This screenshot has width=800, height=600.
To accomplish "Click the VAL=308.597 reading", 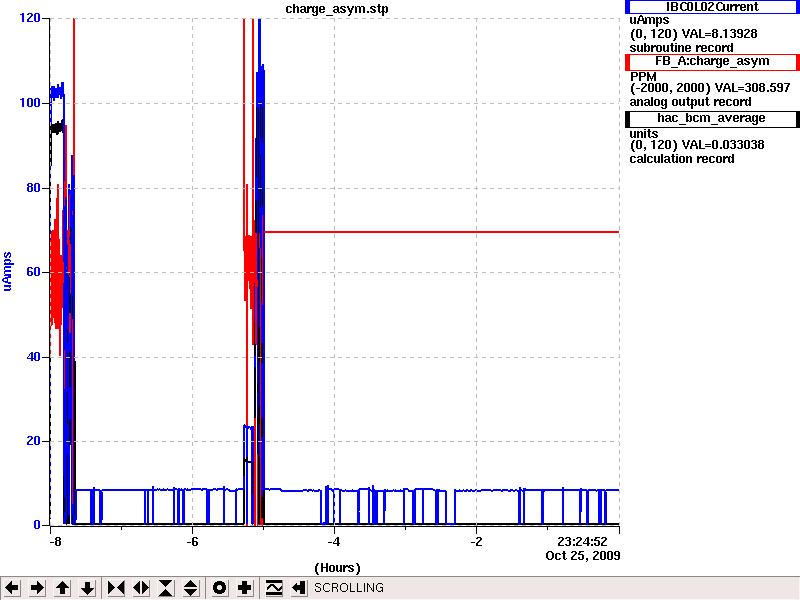I will (753, 88).
